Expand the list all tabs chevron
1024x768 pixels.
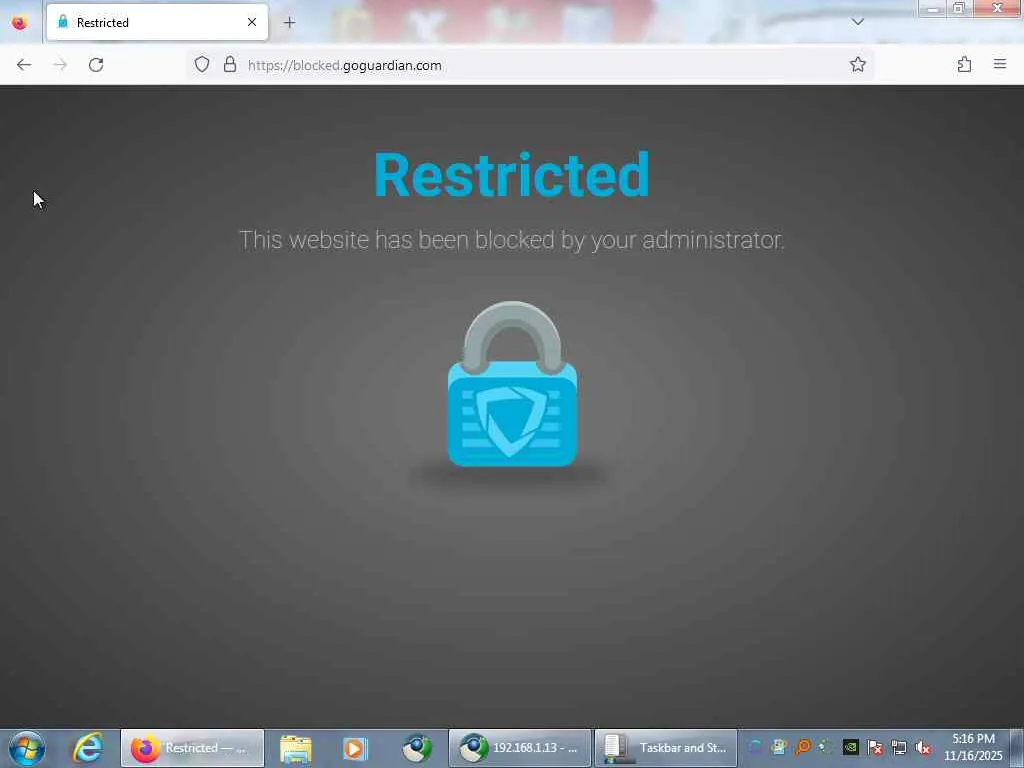click(x=858, y=22)
